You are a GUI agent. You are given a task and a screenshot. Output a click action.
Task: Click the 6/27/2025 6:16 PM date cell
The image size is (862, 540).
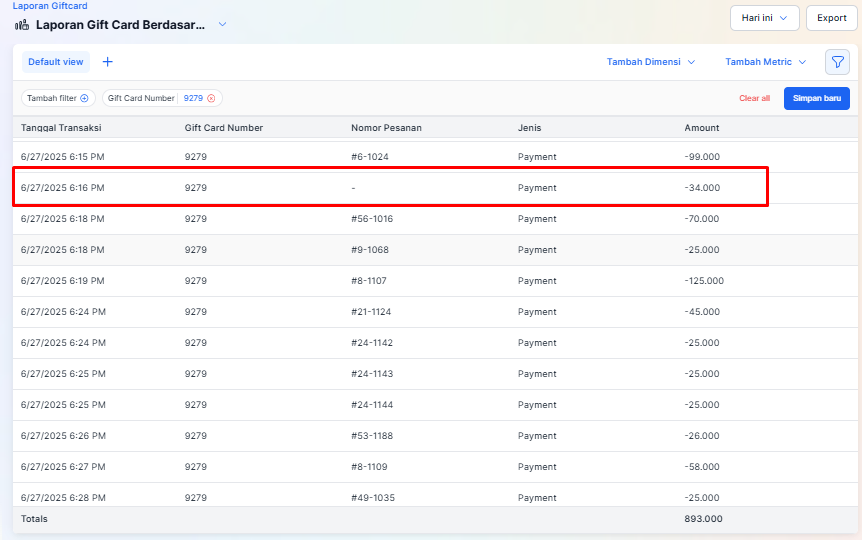[63, 188]
